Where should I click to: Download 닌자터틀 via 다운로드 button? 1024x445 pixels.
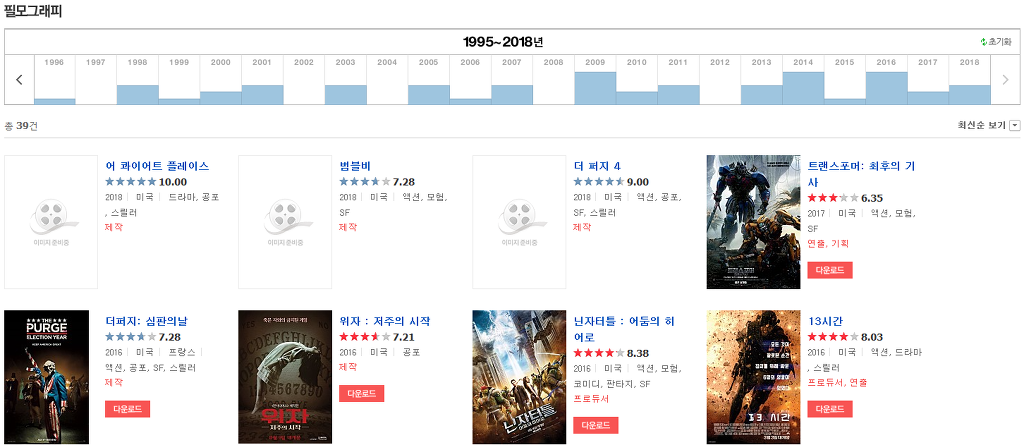coord(596,425)
